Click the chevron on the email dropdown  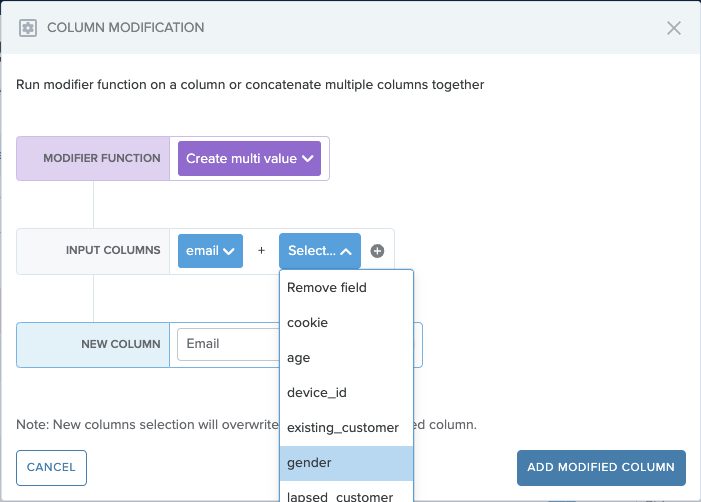pos(228,252)
